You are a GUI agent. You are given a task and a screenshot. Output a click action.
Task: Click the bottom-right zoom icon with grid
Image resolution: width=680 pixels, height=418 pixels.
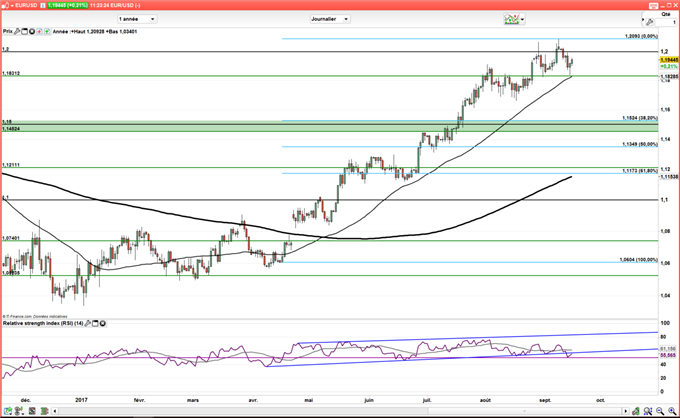point(648,411)
